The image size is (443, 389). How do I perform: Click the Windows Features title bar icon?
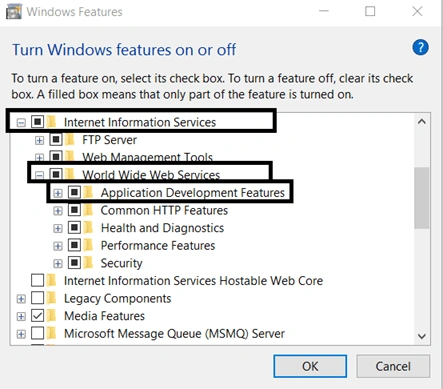click(x=14, y=12)
